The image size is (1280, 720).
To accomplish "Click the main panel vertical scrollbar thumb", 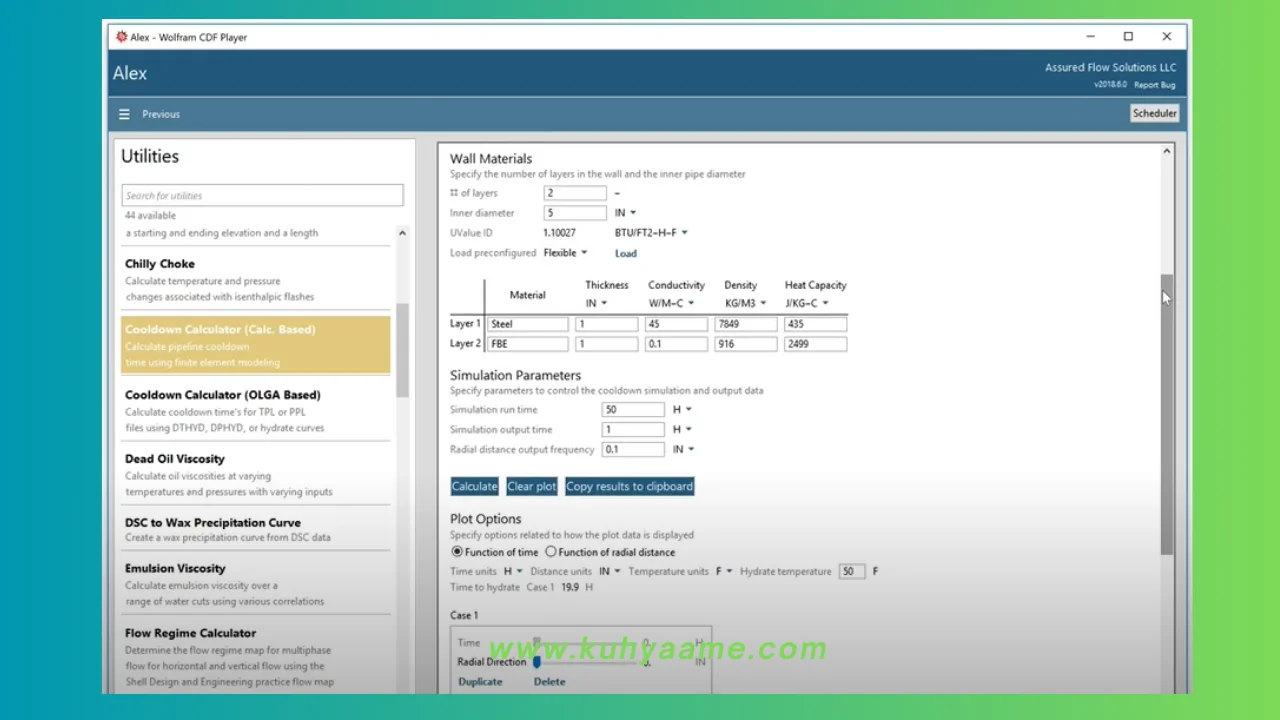I will coord(1166,415).
